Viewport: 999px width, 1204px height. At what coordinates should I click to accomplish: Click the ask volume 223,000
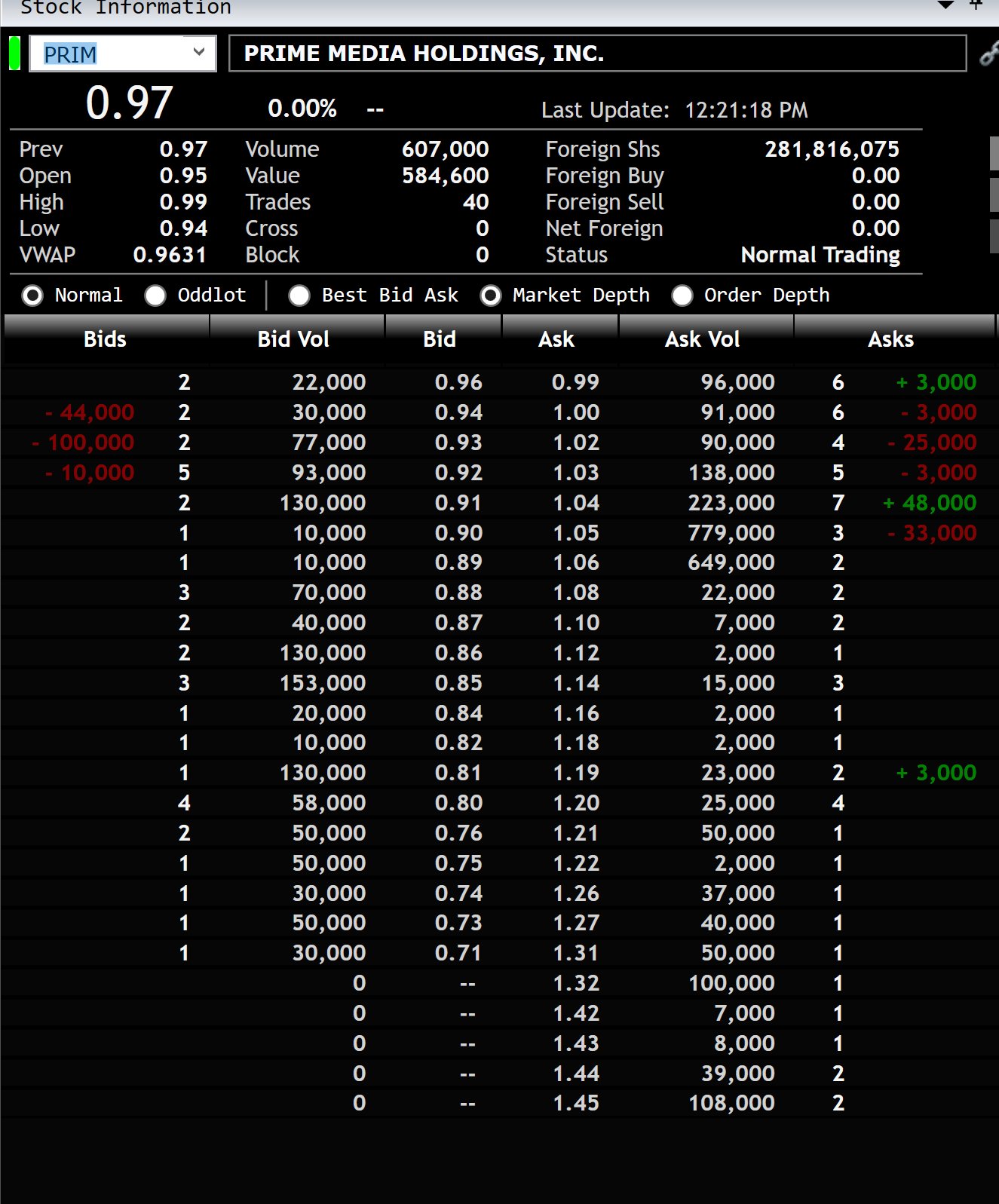click(731, 503)
